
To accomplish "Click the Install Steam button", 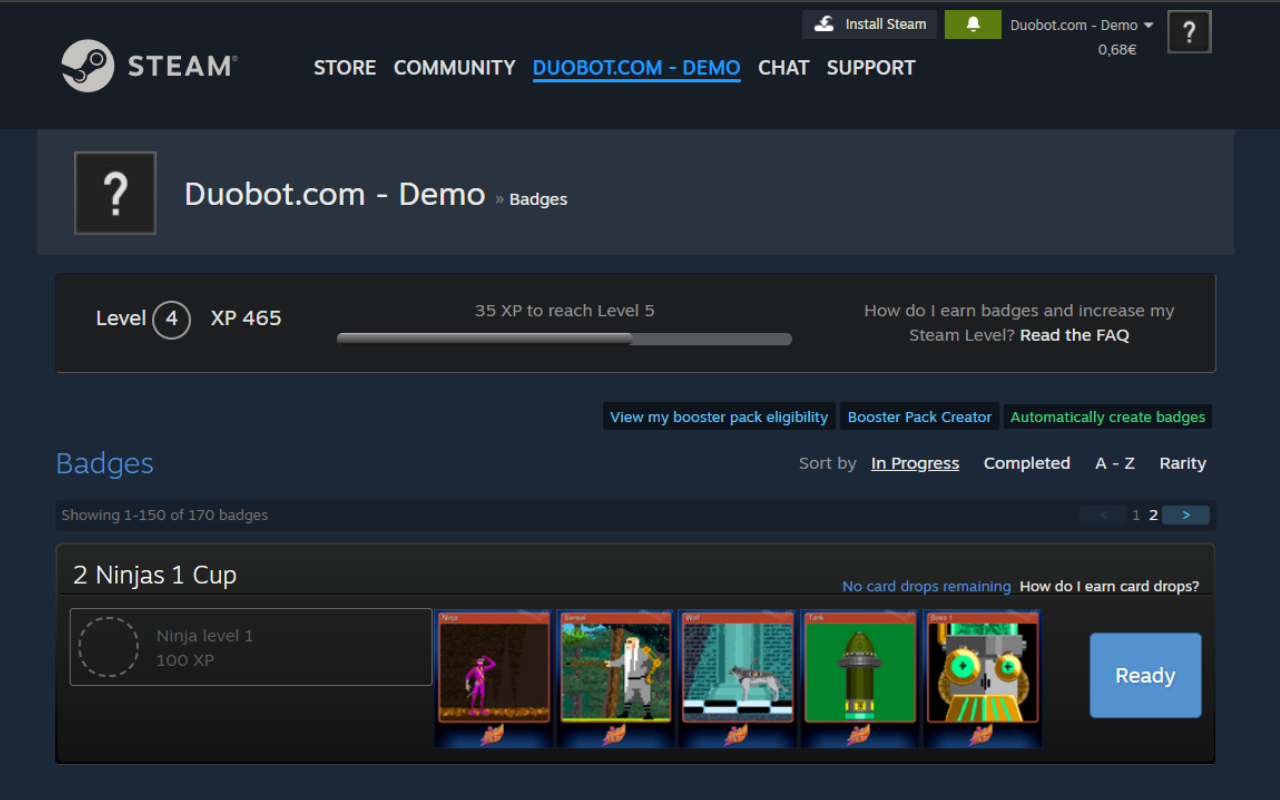I will tap(869, 25).
